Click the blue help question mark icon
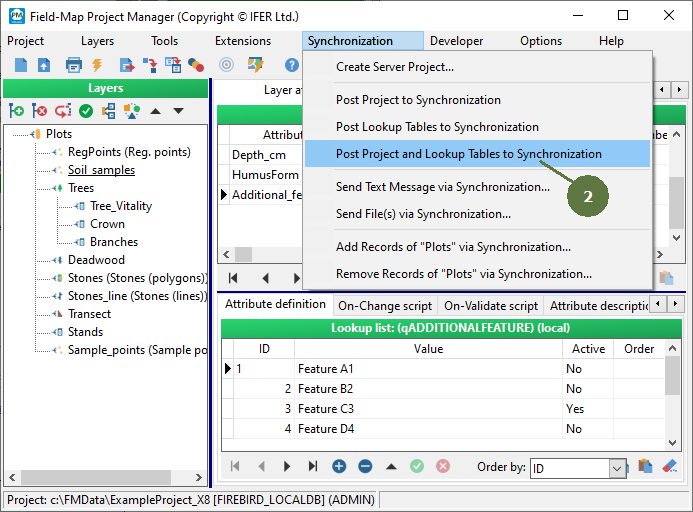The image size is (693, 512). tap(292, 65)
